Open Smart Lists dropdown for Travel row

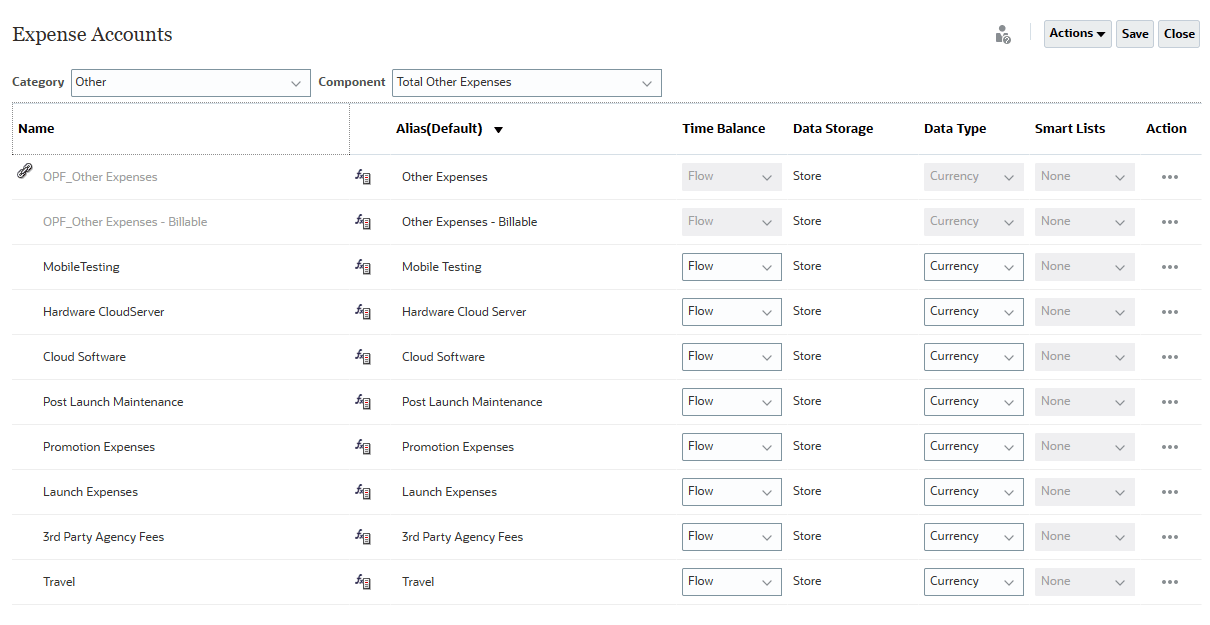[x=1085, y=582]
